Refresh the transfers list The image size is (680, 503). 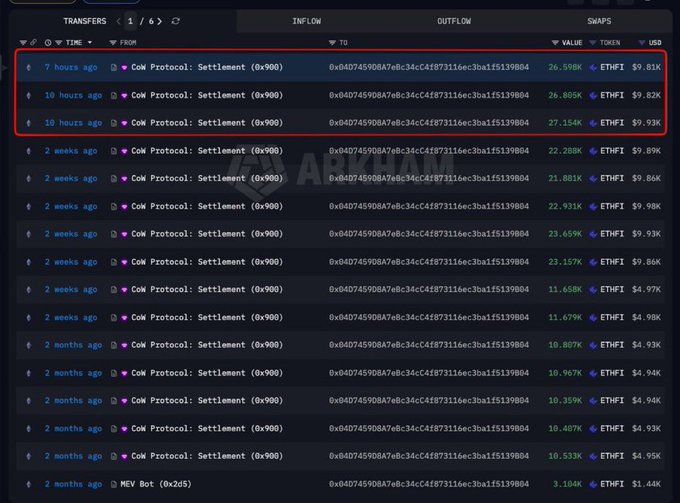coord(175,21)
